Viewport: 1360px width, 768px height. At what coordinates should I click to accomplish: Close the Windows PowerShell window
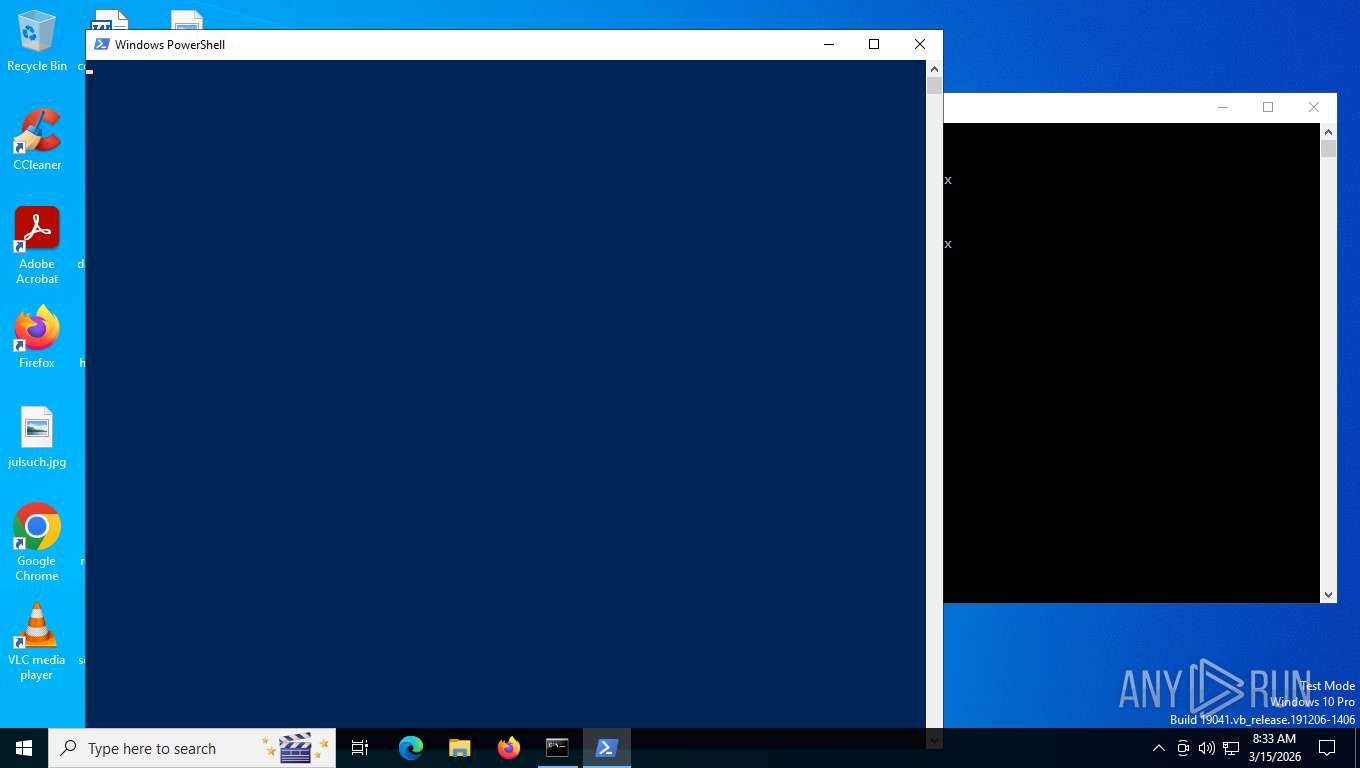click(920, 44)
